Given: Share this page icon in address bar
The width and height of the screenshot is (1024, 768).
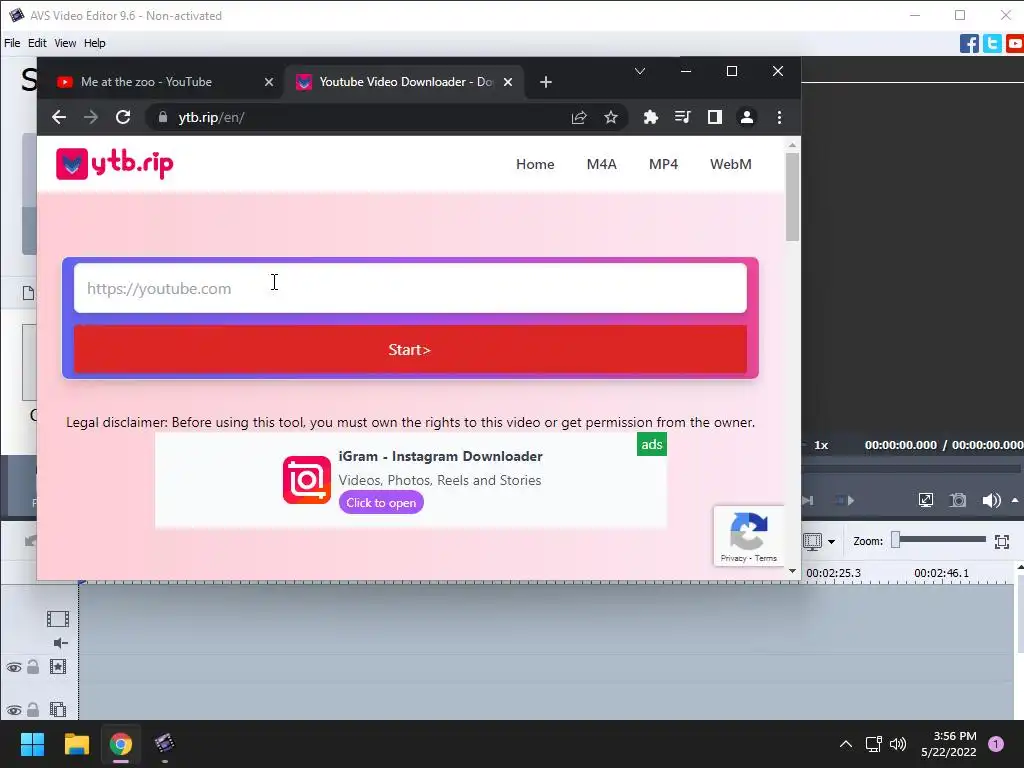Looking at the screenshot, I should pos(579,118).
